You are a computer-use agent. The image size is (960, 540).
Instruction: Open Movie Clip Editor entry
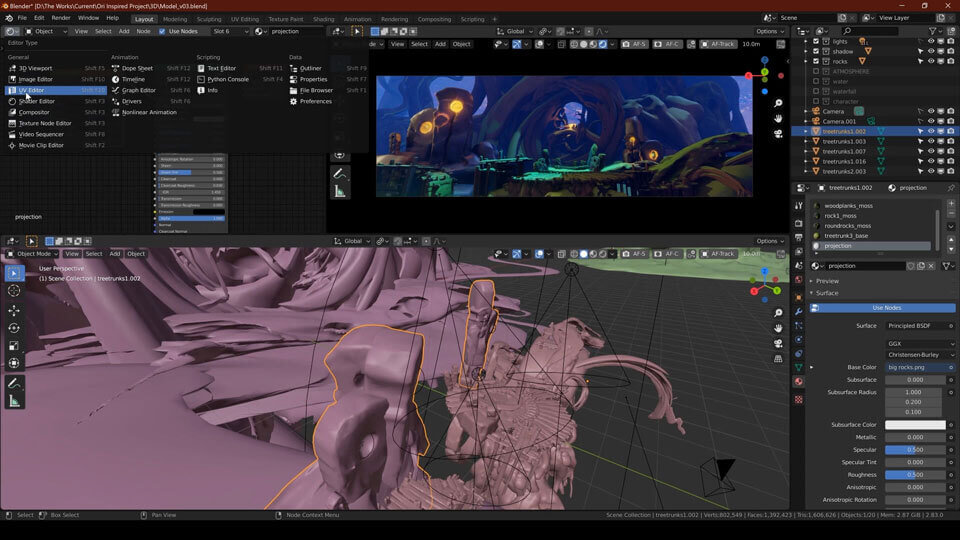pyautogui.click(x=56, y=145)
